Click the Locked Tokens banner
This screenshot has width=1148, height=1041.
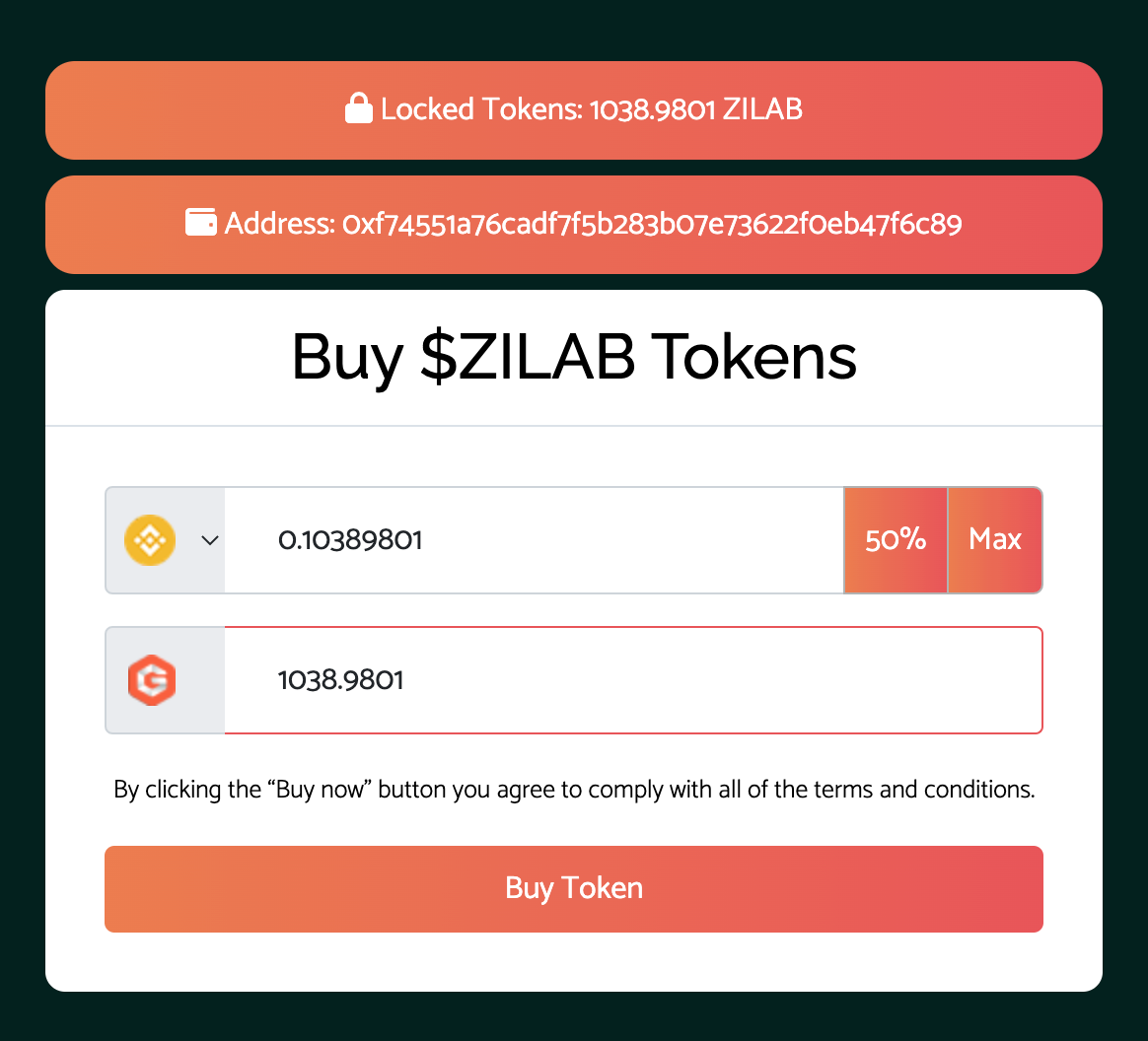[573, 109]
